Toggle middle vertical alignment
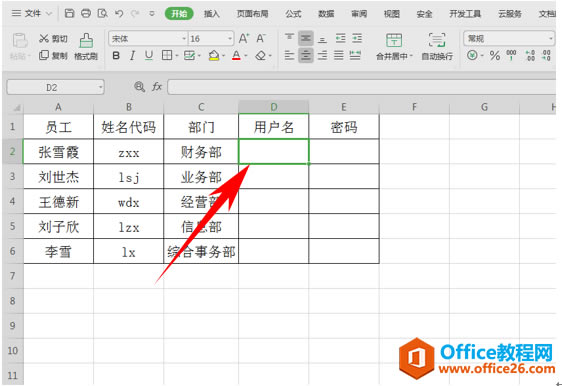 pos(306,38)
